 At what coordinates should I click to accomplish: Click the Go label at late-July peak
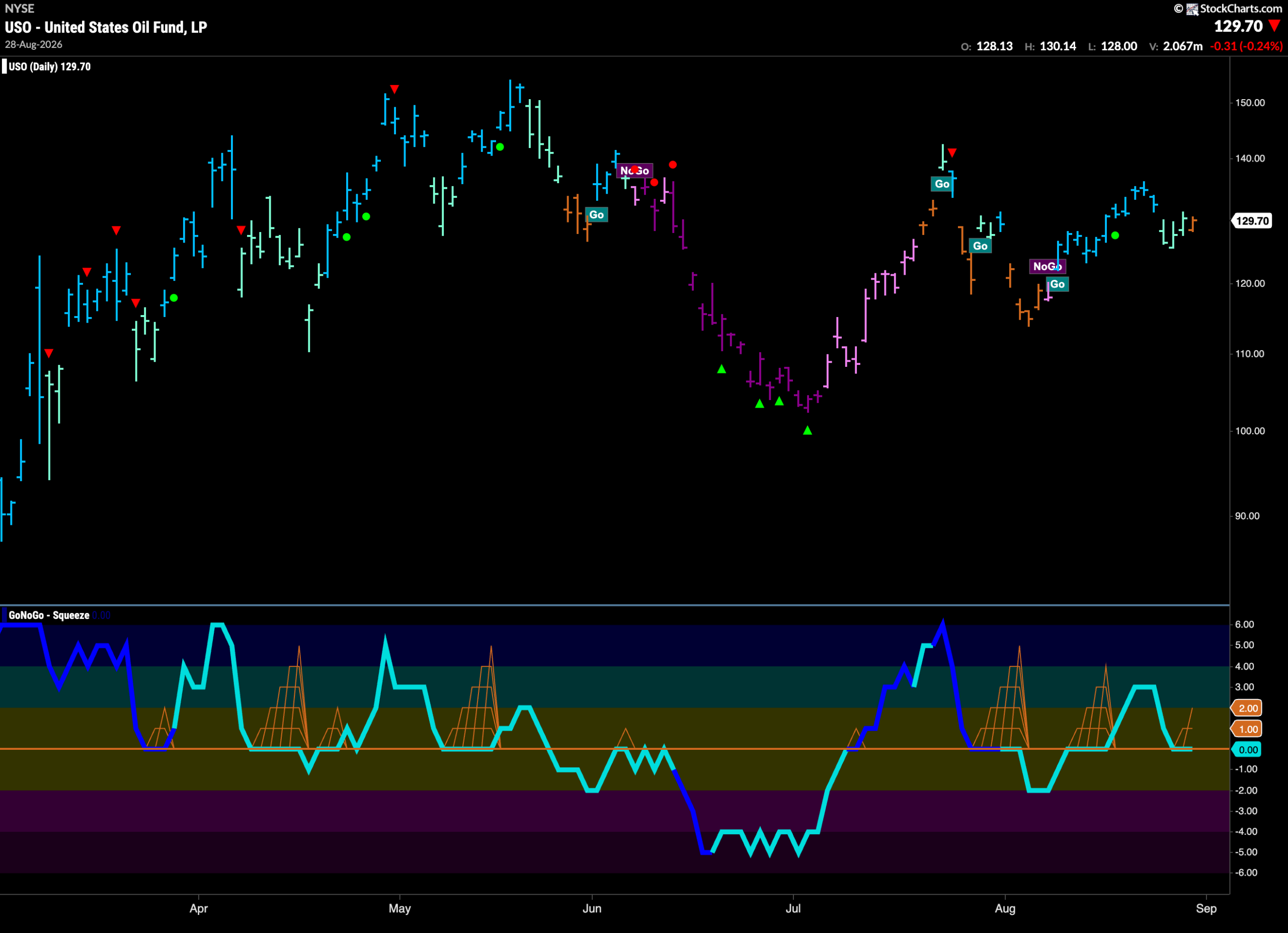942,184
